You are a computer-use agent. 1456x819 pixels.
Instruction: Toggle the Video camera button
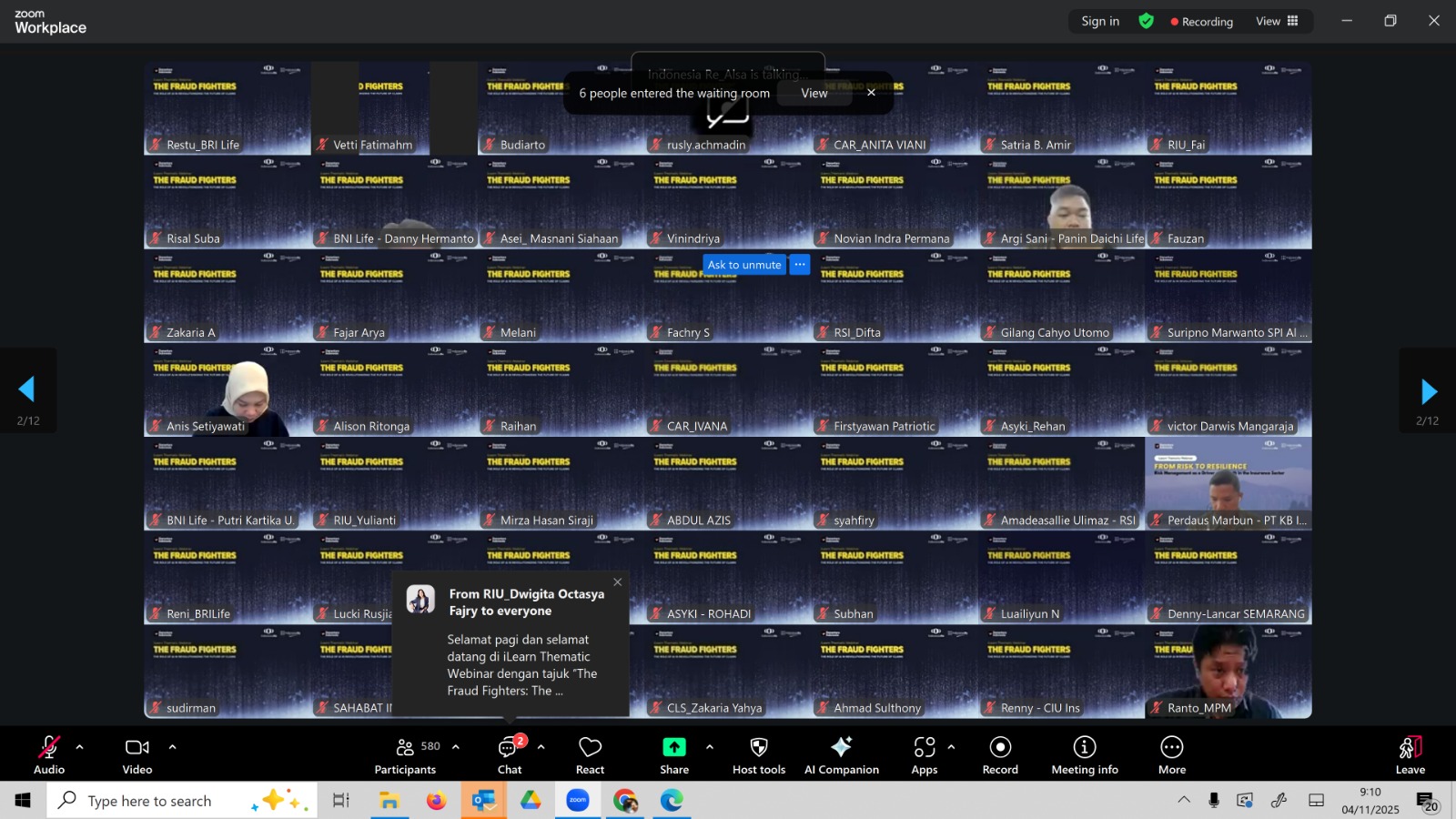click(x=137, y=754)
